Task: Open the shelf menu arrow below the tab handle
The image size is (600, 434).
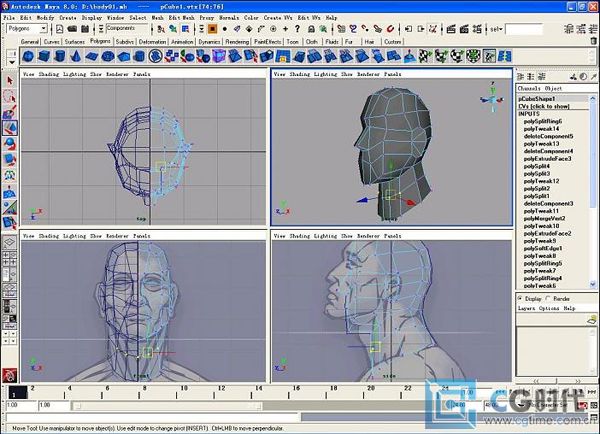Action: [11, 62]
